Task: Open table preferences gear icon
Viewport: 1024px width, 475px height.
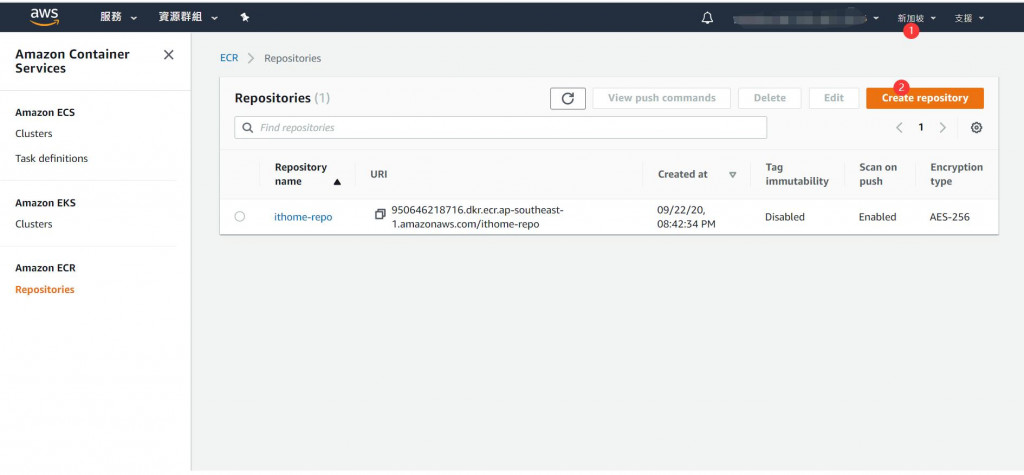Action: 976,128
